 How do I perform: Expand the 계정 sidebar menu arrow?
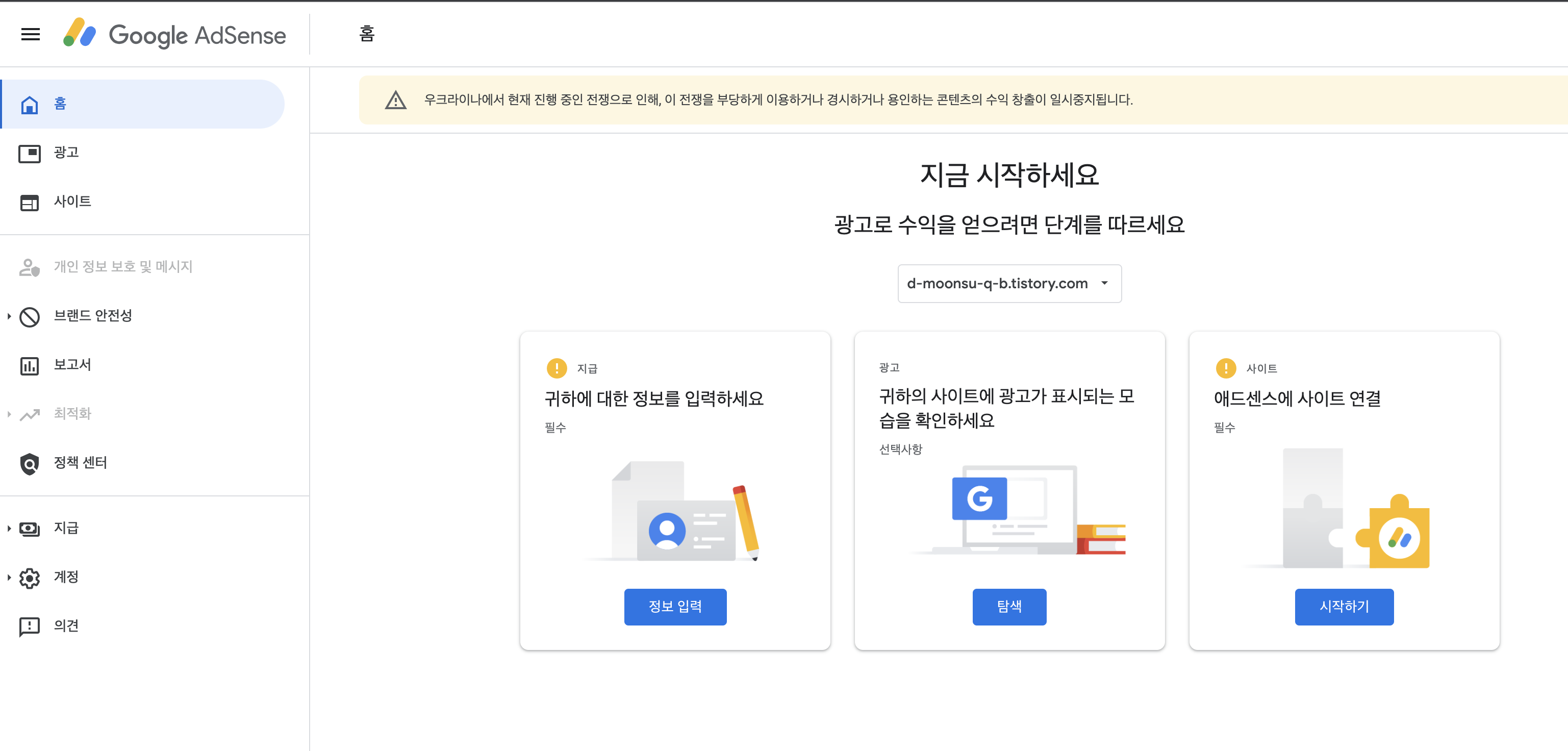(9, 577)
